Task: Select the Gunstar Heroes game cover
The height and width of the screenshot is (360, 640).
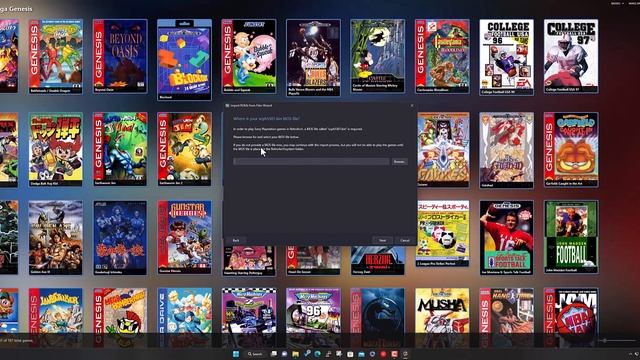Action: click(184, 237)
